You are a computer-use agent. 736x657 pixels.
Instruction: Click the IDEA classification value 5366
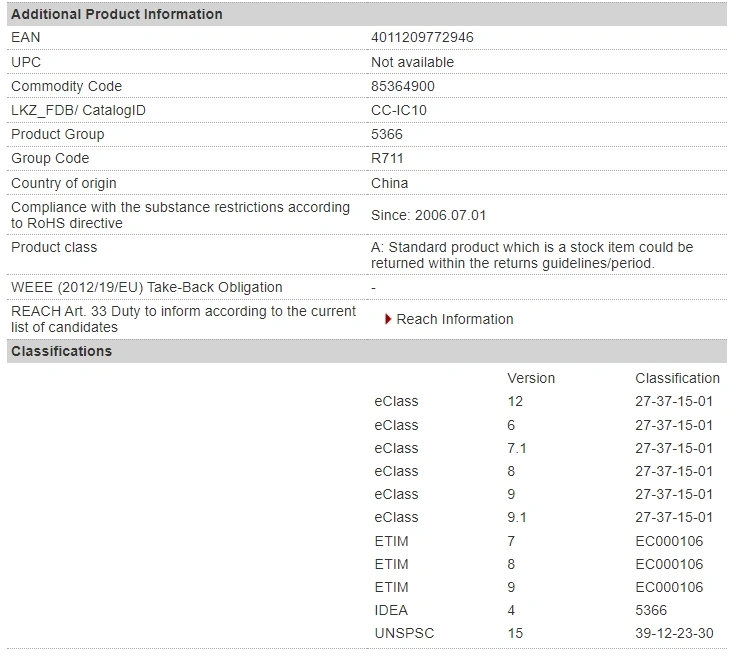pos(651,610)
